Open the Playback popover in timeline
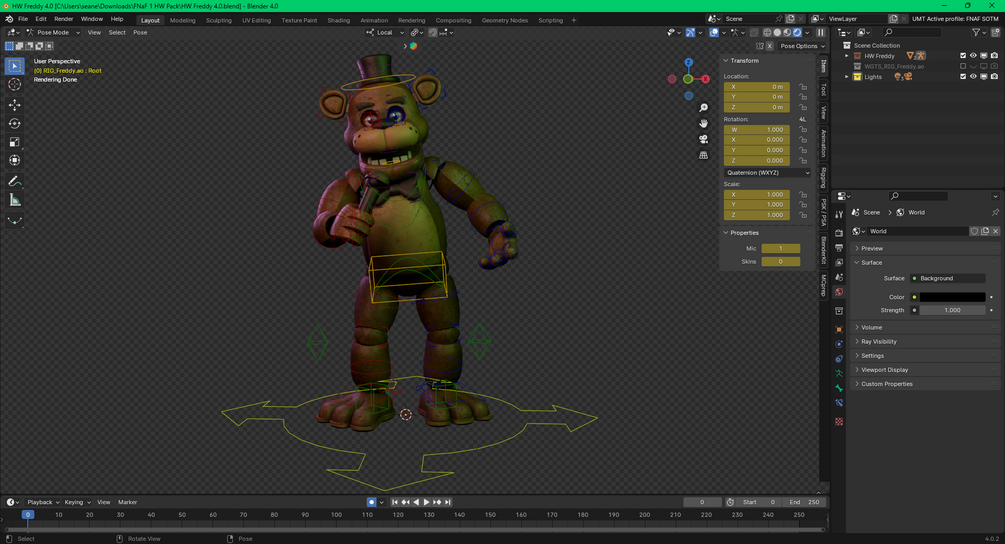The height and width of the screenshot is (544, 1005). tap(43, 502)
